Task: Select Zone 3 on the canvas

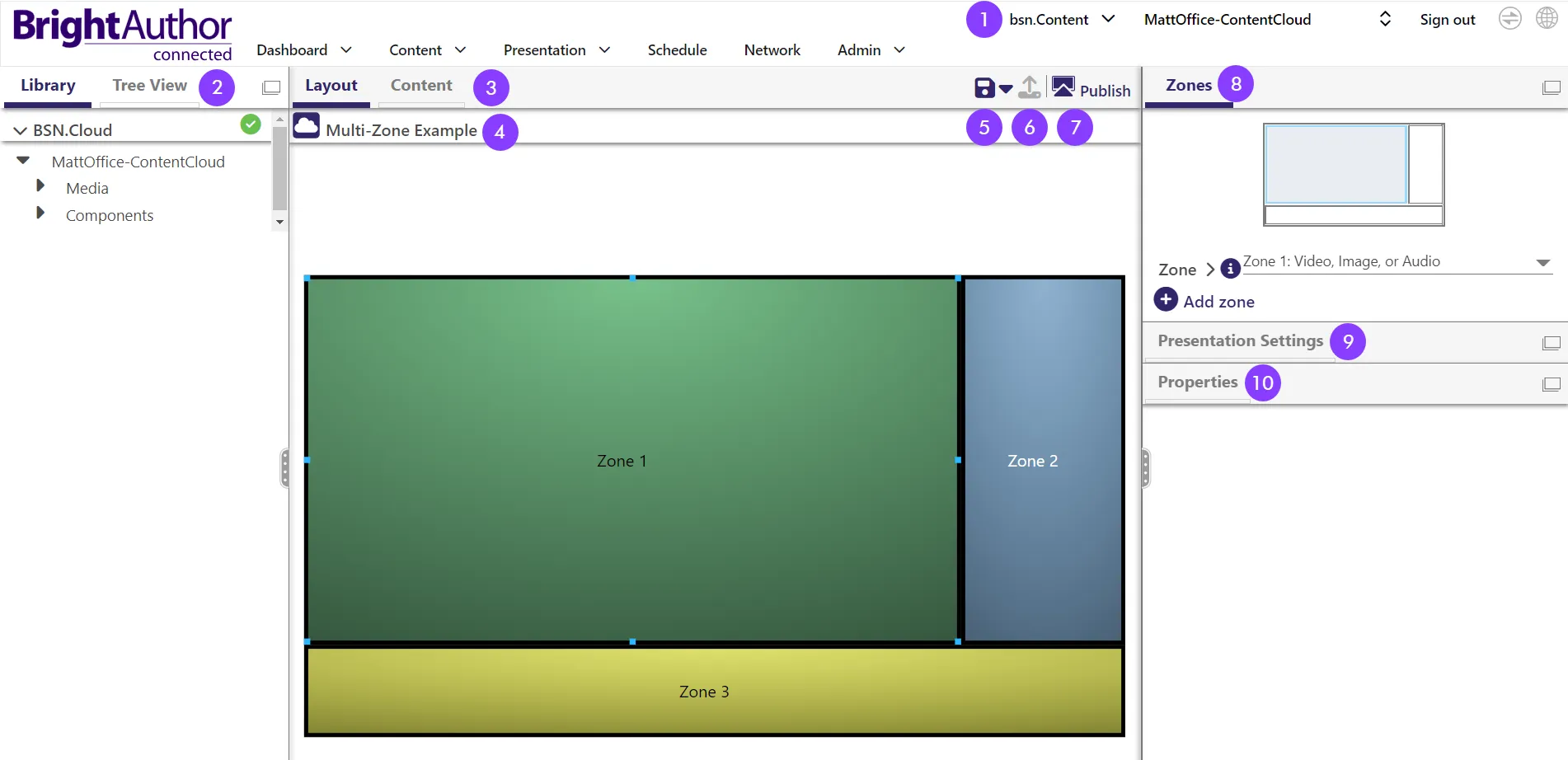Action: click(x=714, y=691)
